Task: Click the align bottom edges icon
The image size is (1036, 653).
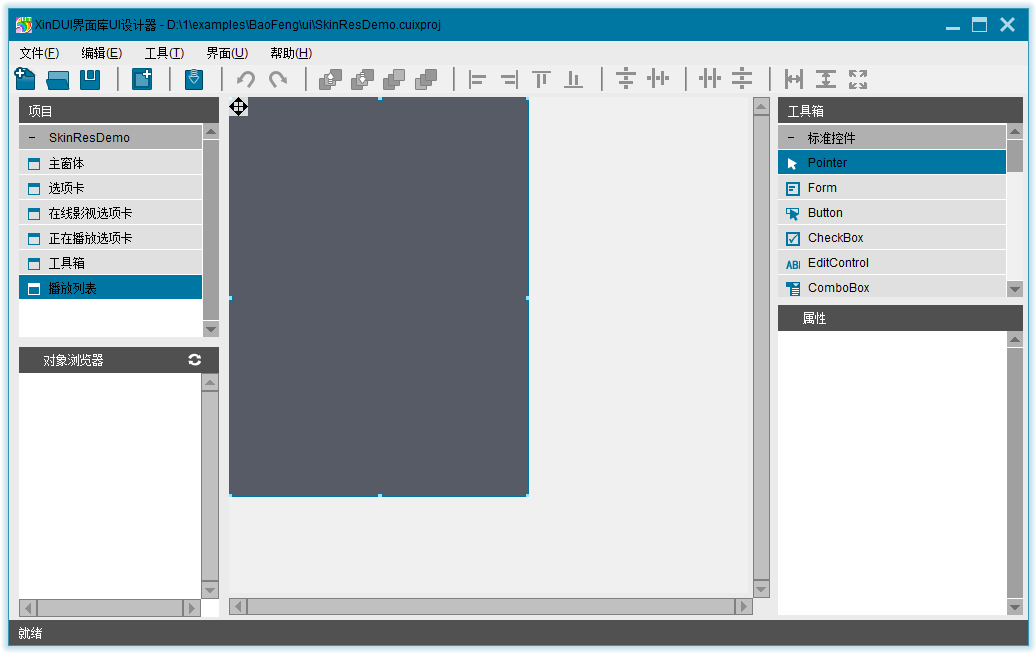Action: point(574,80)
